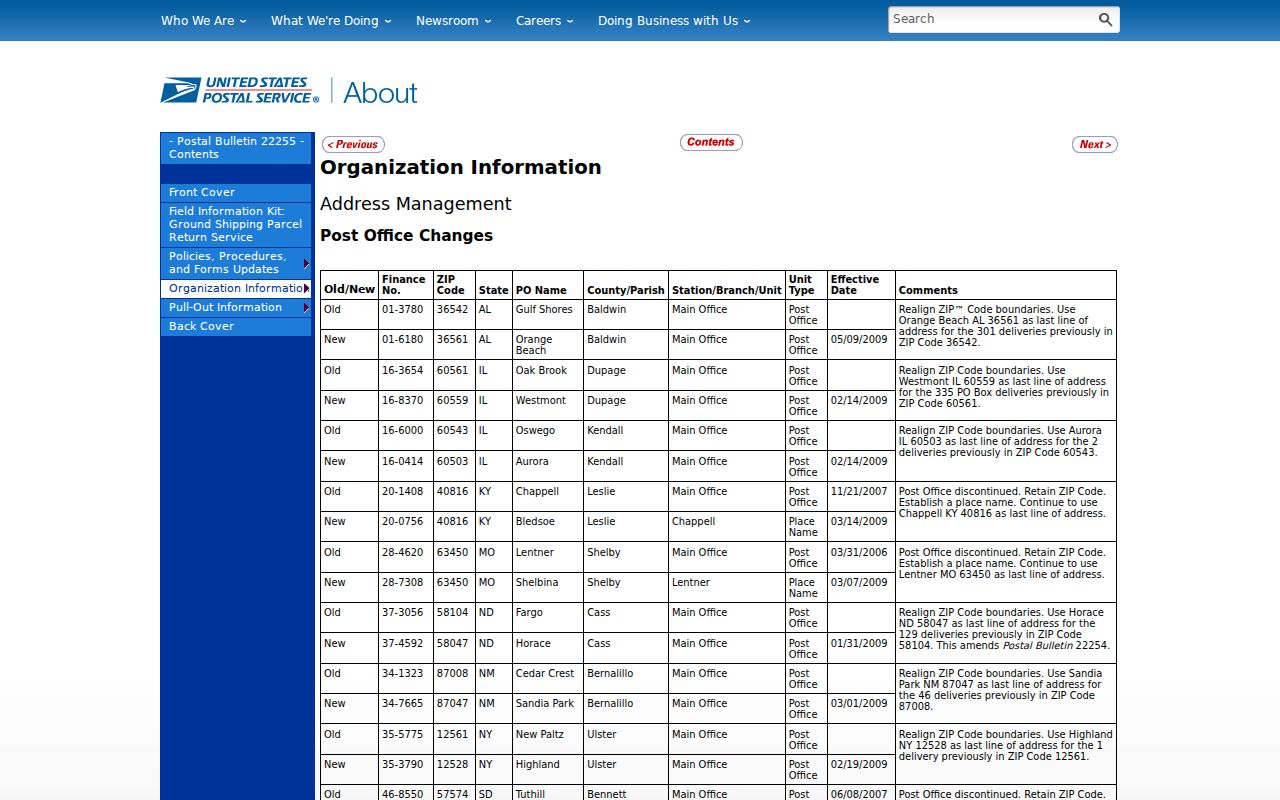Click the search magnifier icon
The image size is (1280, 800).
pyautogui.click(x=1105, y=19)
